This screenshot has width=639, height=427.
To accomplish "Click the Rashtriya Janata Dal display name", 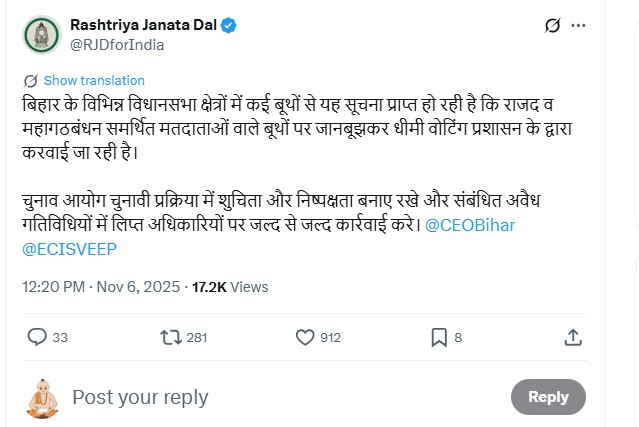I will [143, 24].
